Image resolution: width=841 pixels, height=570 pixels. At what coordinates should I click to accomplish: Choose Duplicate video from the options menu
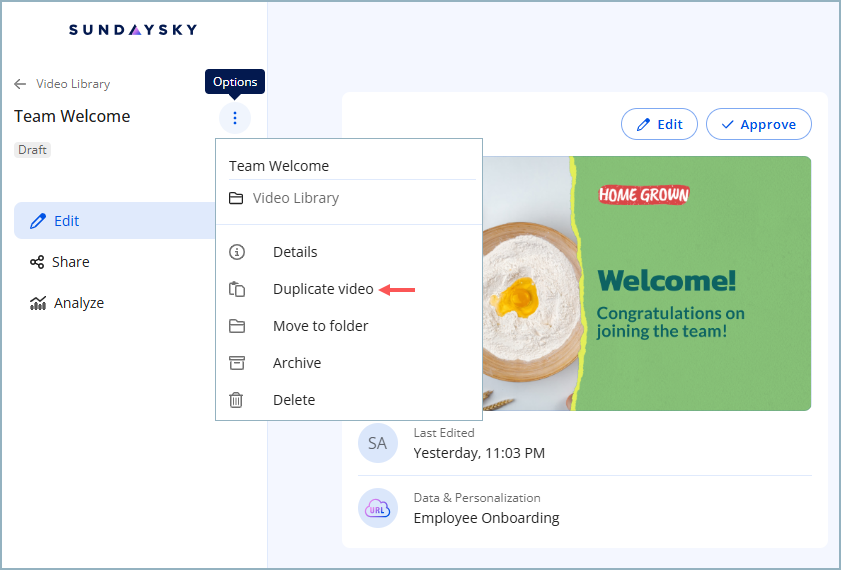coord(349,289)
